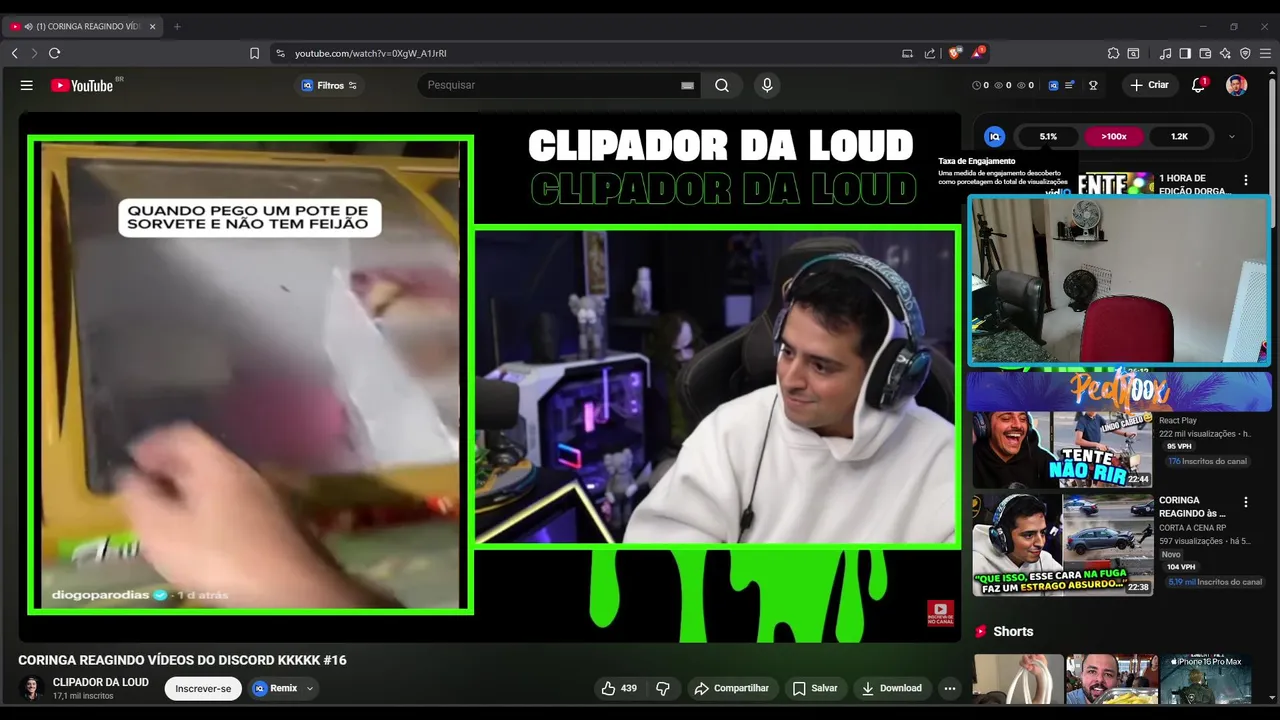Open the account avatar menu
Viewport: 1280px width, 720px height.
click(x=1237, y=85)
